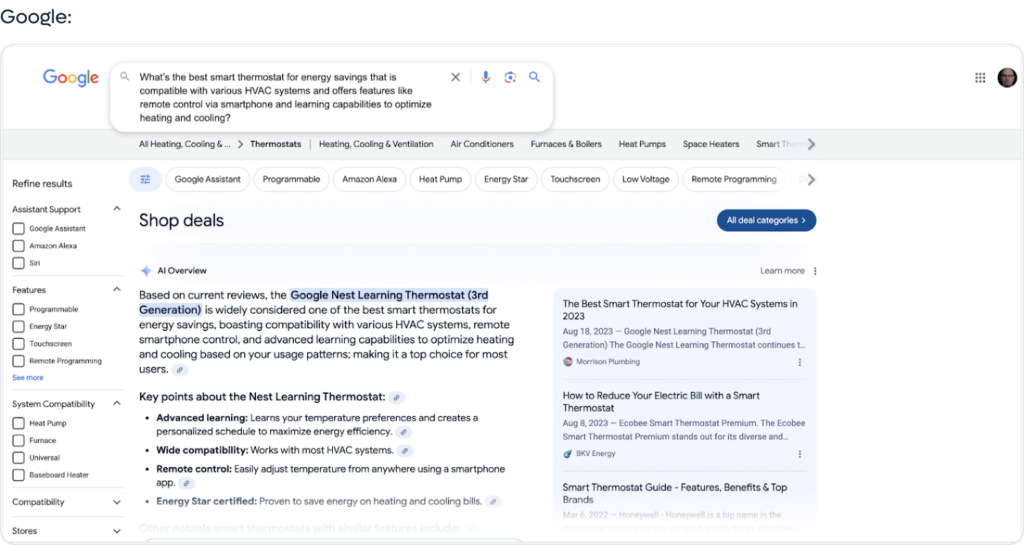
Task: Select the Heat Pumps category tab
Action: point(642,144)
